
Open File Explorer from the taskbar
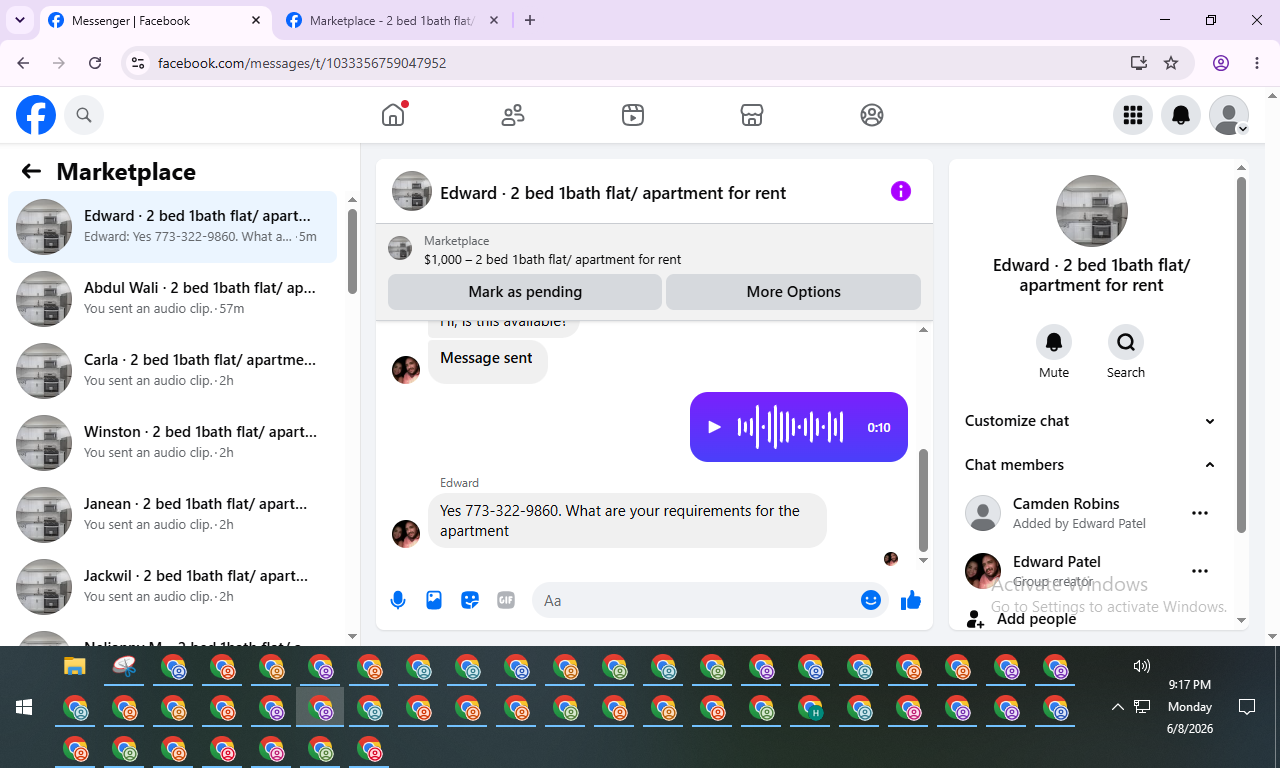click(x=75, y=667)
